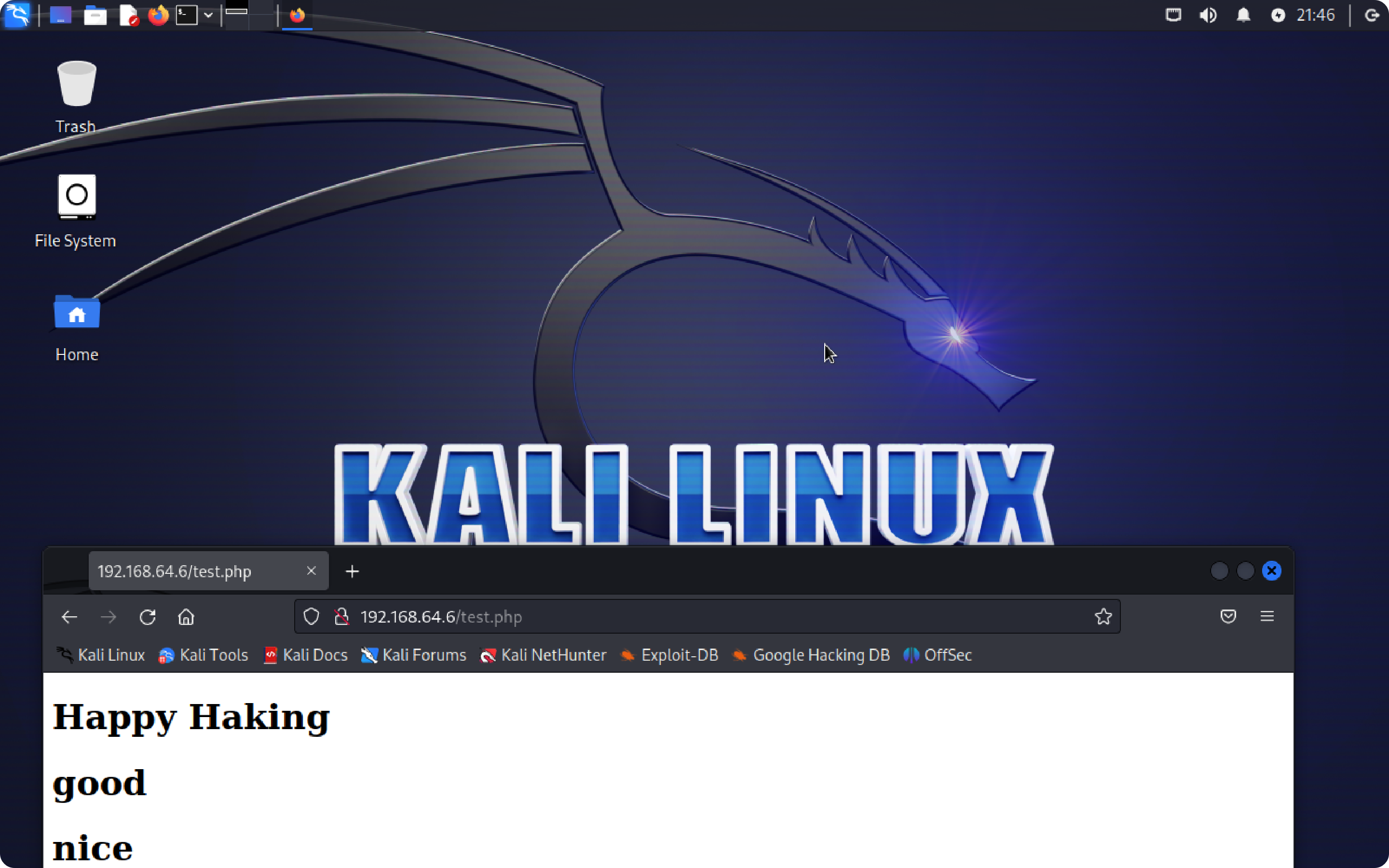Image resolution: width=1389 pixels, height=868 pixels.
Task: Open the OffSec bookmark
Action: tap(937, 655)
